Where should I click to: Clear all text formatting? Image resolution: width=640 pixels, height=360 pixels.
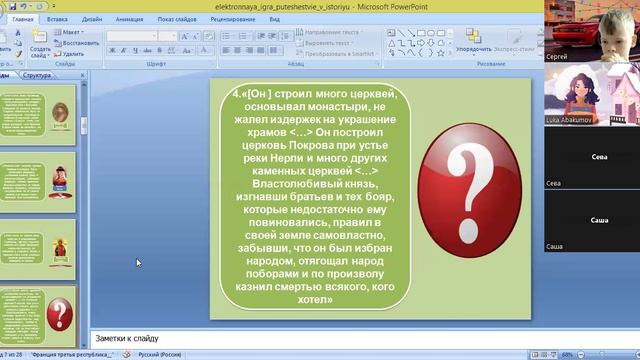pos(209,36)
